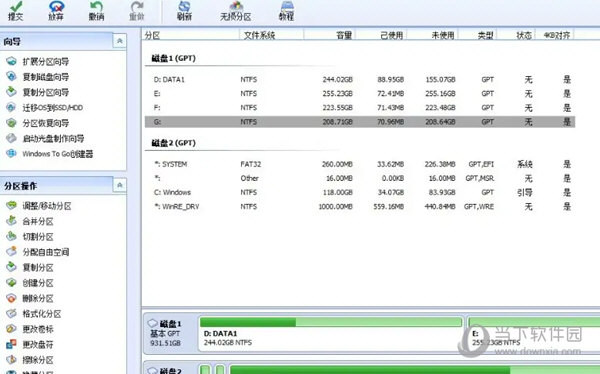
Task: Select the E: partition row in list
Action: [360, 94]
